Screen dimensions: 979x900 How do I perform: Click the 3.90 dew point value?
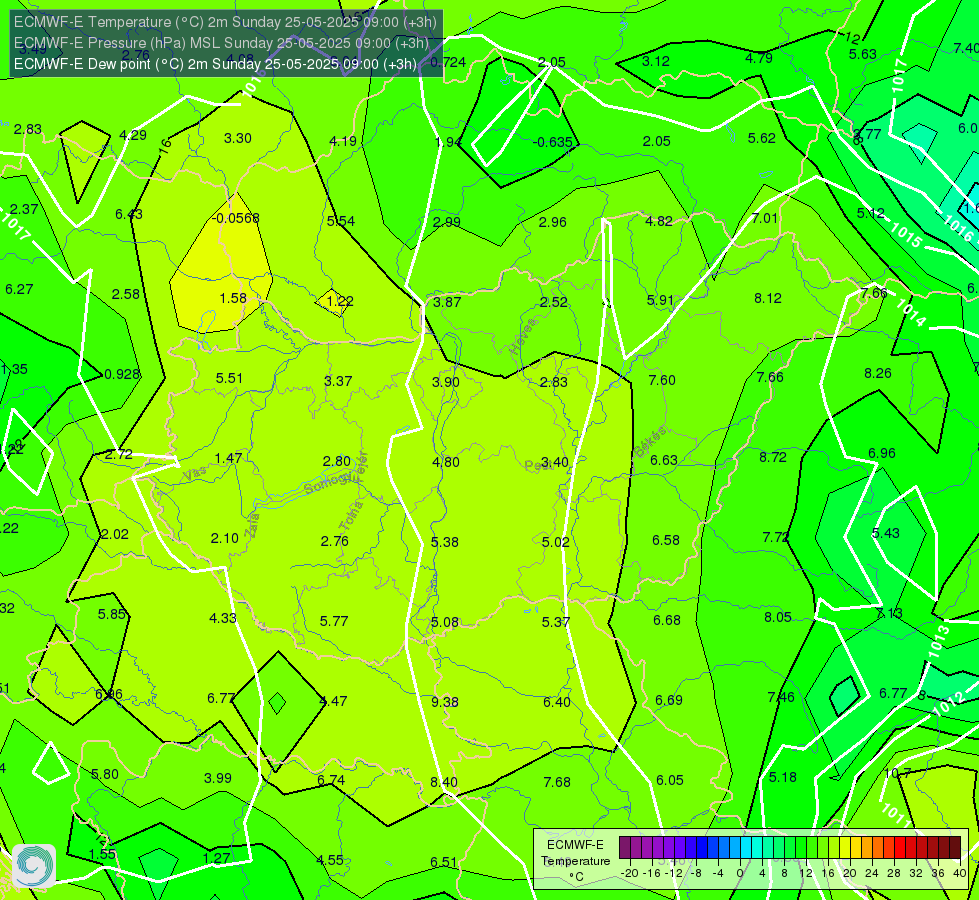click(446, 382)
